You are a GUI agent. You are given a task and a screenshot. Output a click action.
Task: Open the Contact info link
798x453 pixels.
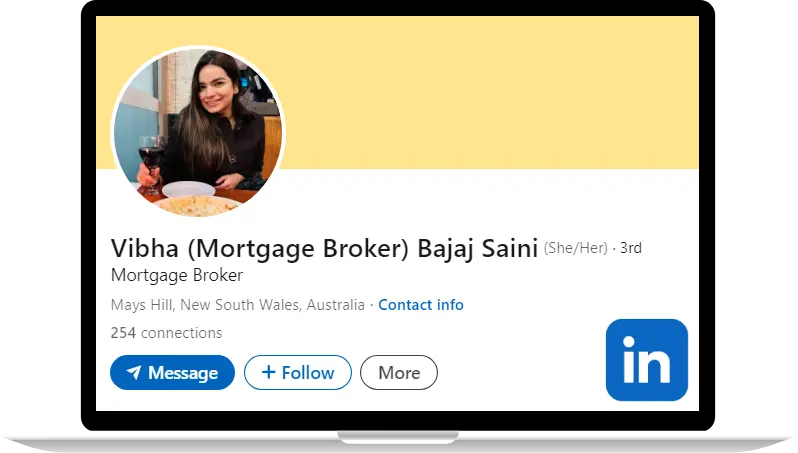point(421,305)
